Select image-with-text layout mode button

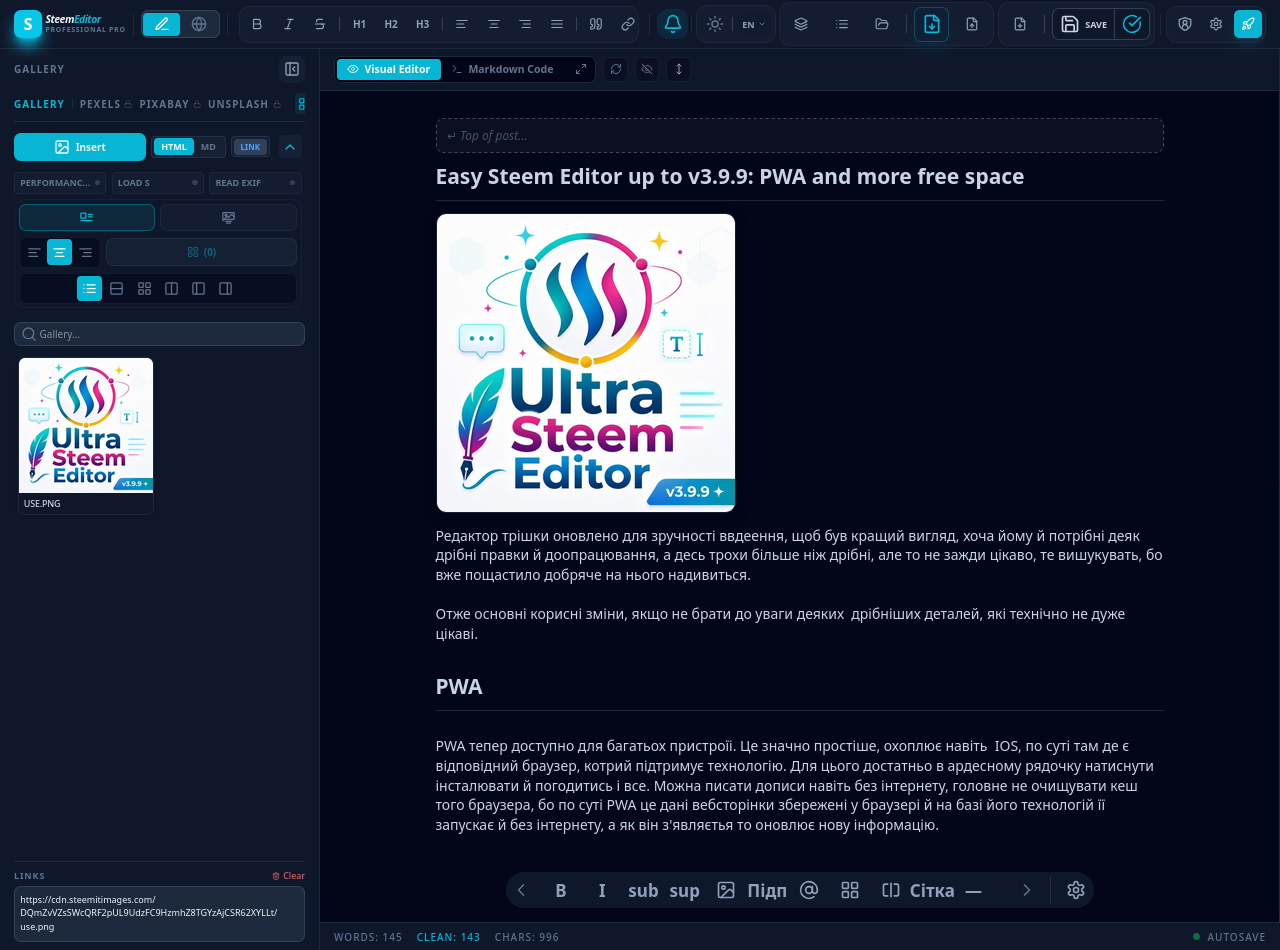pyautogui.click(x=87, y=217)
